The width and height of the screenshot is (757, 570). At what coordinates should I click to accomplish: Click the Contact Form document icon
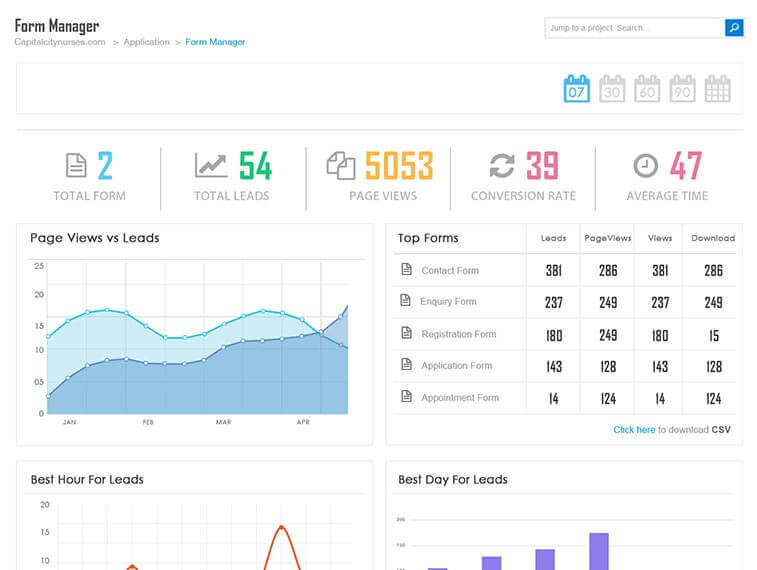(x=406, y=270)
